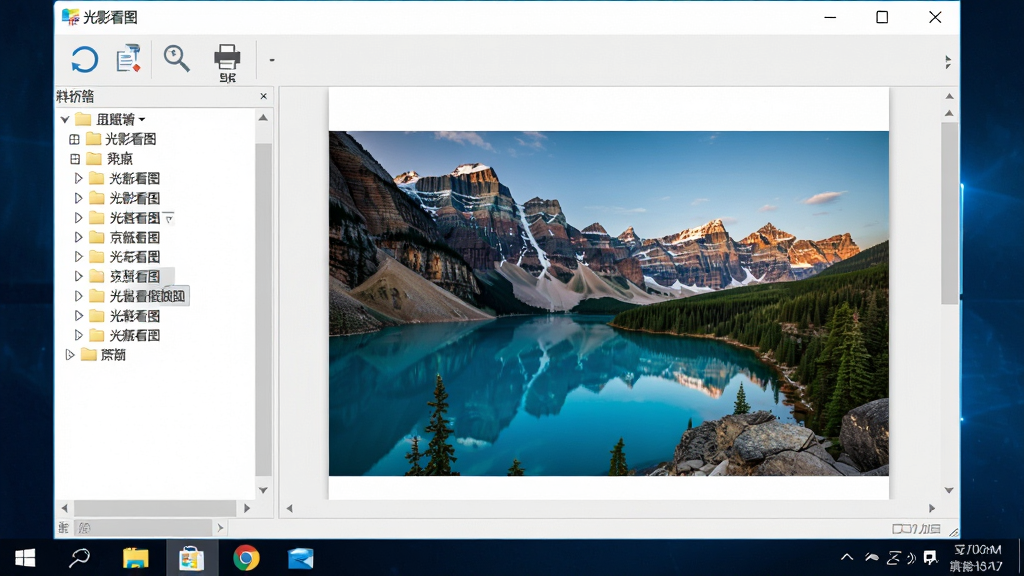
Task: Select the magnifying glass zoom tool
Action: (x=176, y=58)
